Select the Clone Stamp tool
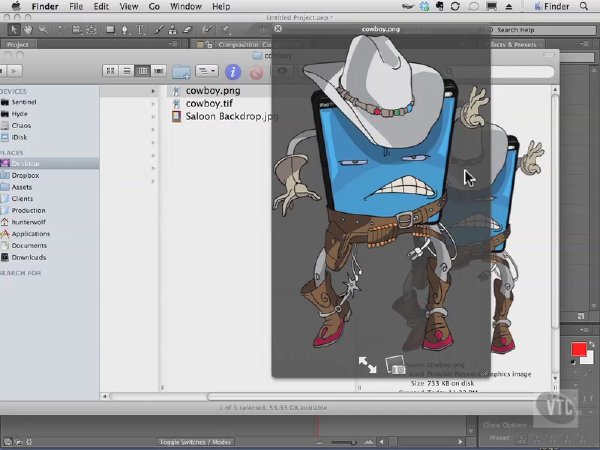The width and height of the screenshot is (600, 450). 173,29
